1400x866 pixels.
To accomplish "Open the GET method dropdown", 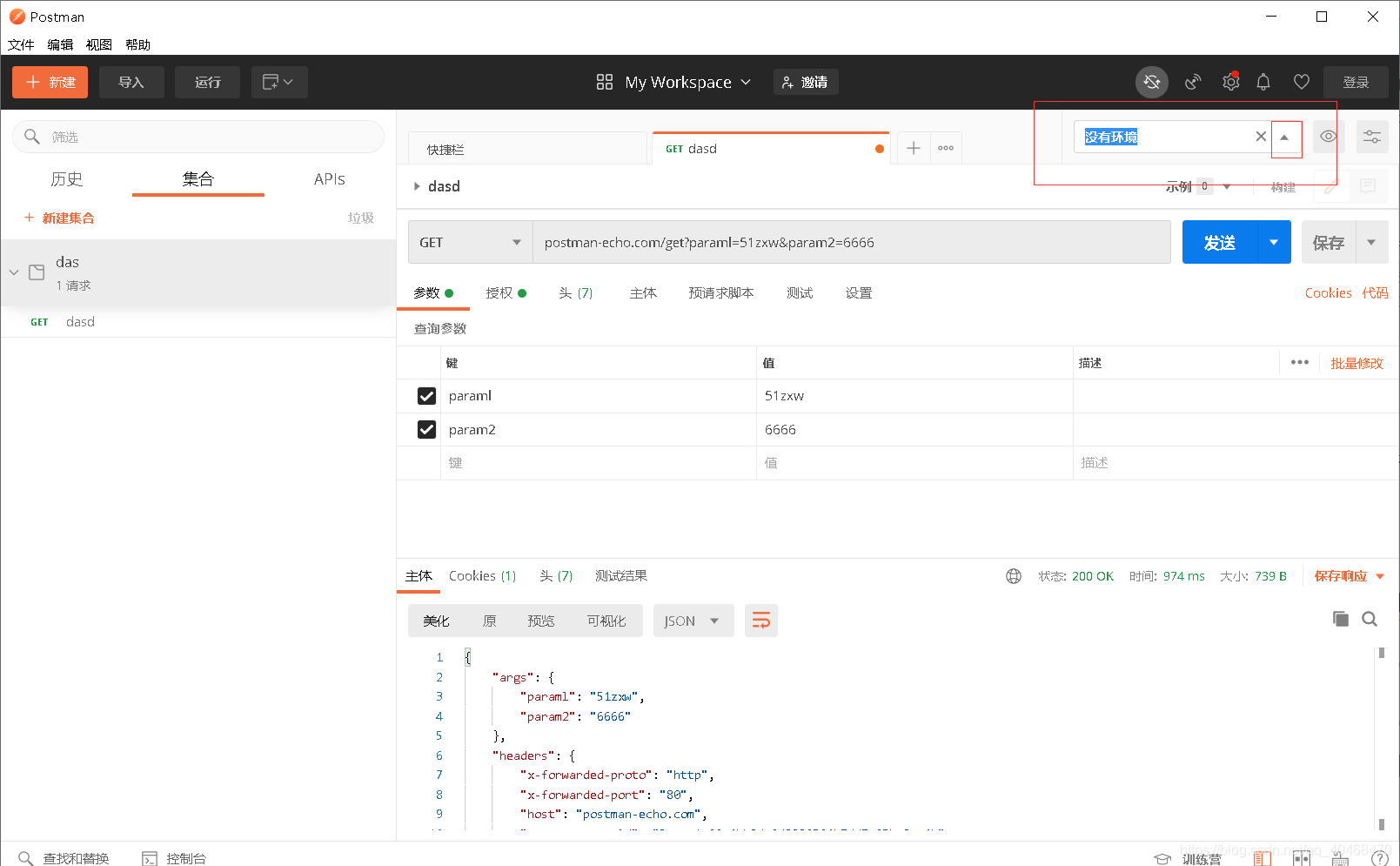I will tap(470, 242).
